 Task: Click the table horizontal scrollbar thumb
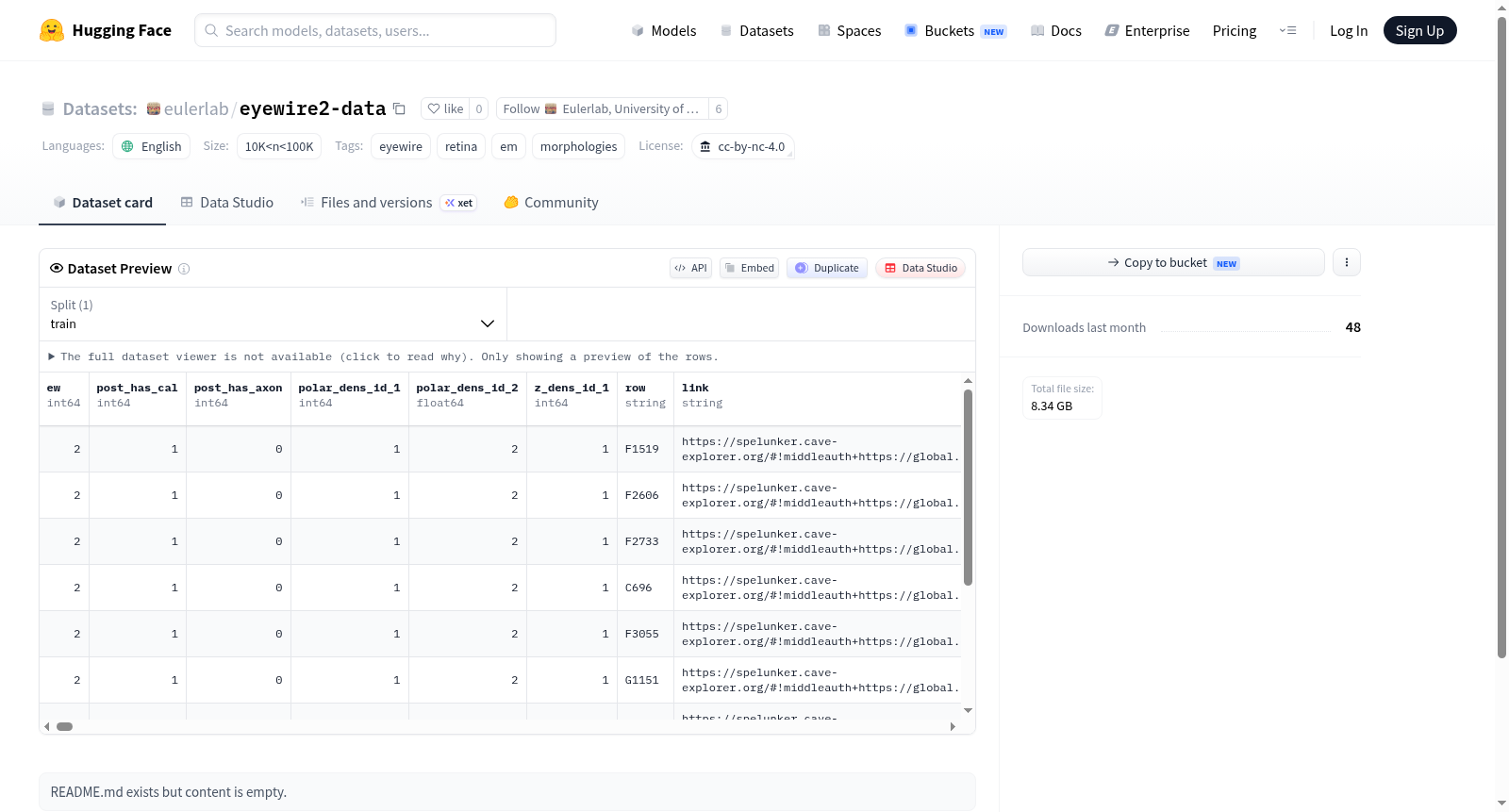click(x=64, y=726)
